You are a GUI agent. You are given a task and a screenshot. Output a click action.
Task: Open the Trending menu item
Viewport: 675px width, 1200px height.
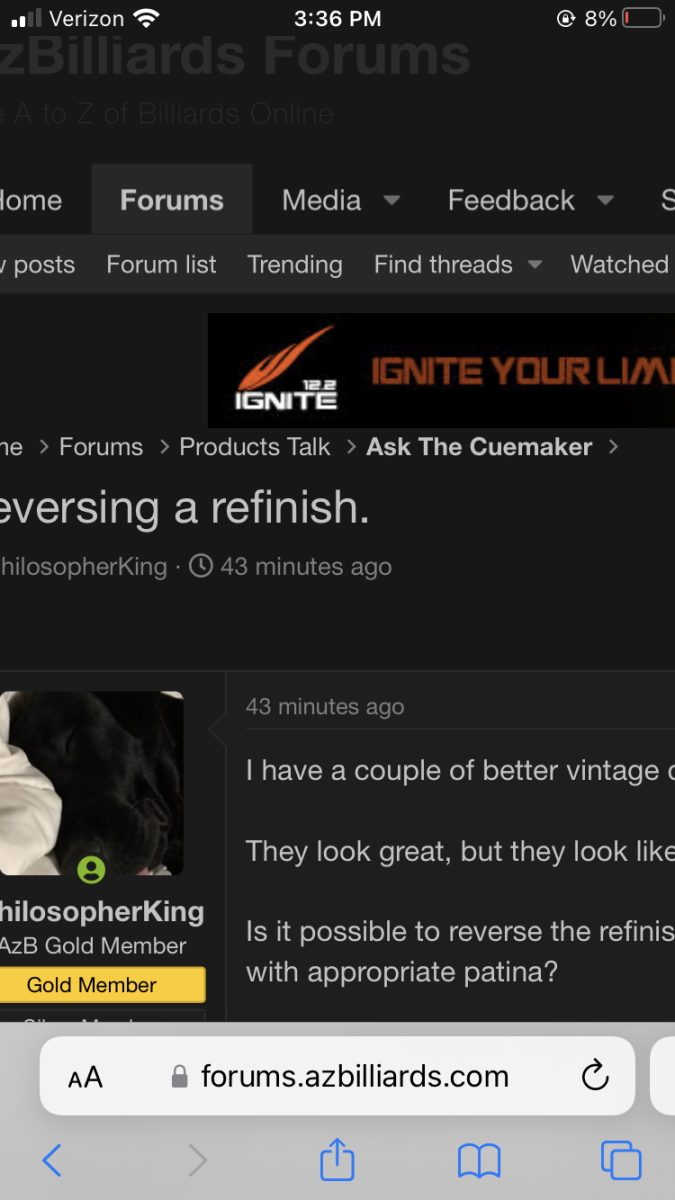pos(295,265)
